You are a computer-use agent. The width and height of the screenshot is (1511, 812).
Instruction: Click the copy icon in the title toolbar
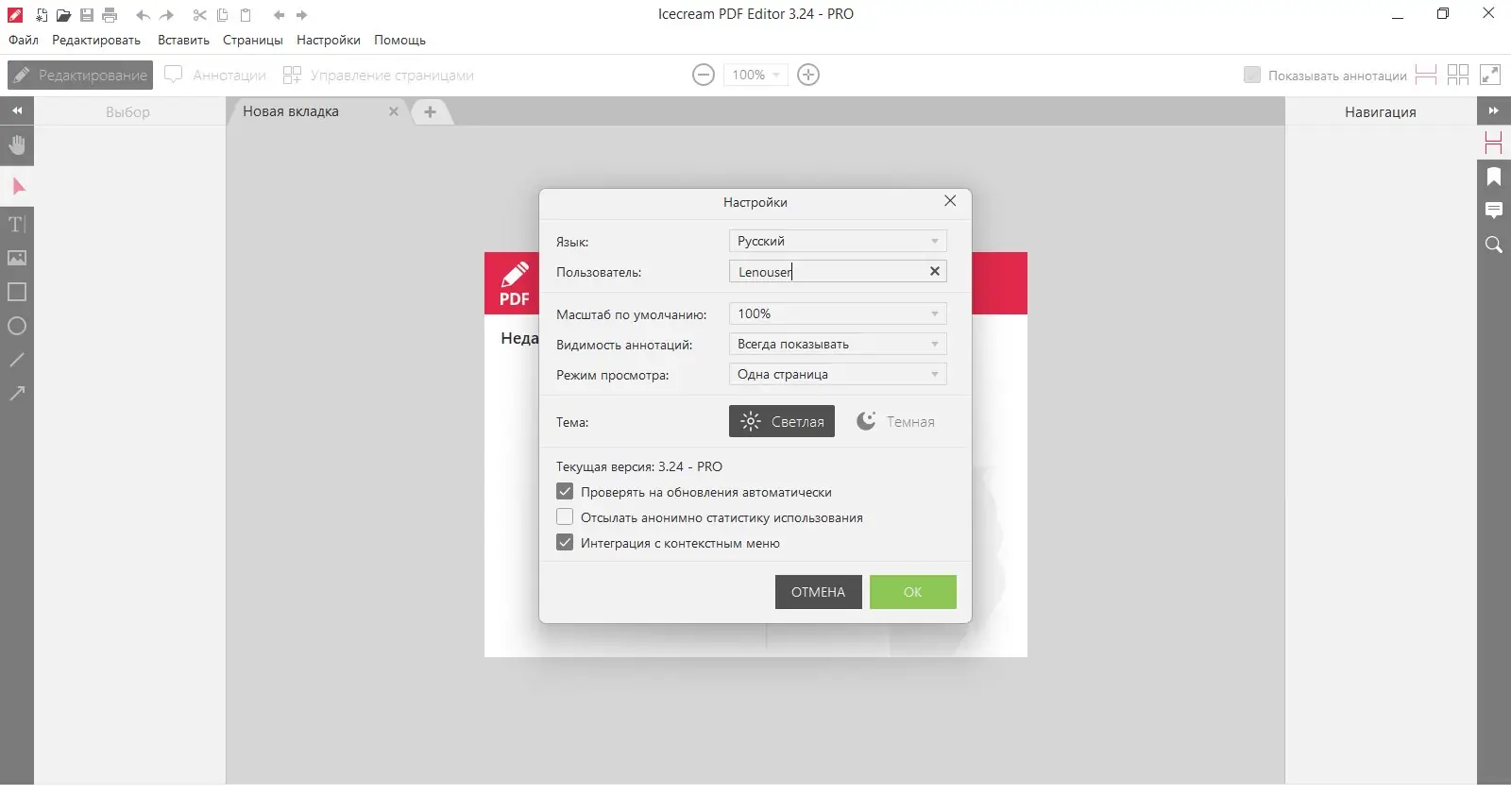coord(223,15)
